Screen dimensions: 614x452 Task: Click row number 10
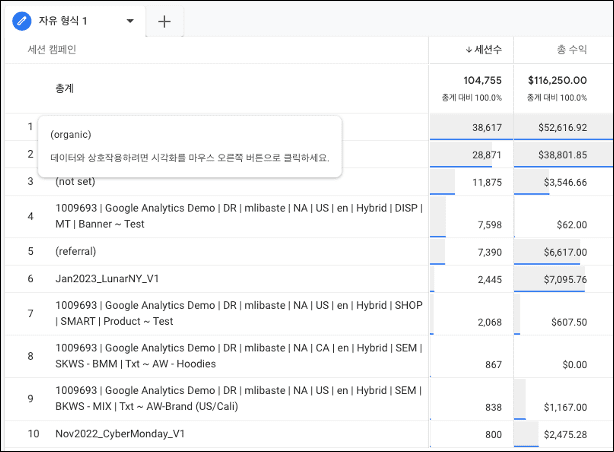pos(33,434)
